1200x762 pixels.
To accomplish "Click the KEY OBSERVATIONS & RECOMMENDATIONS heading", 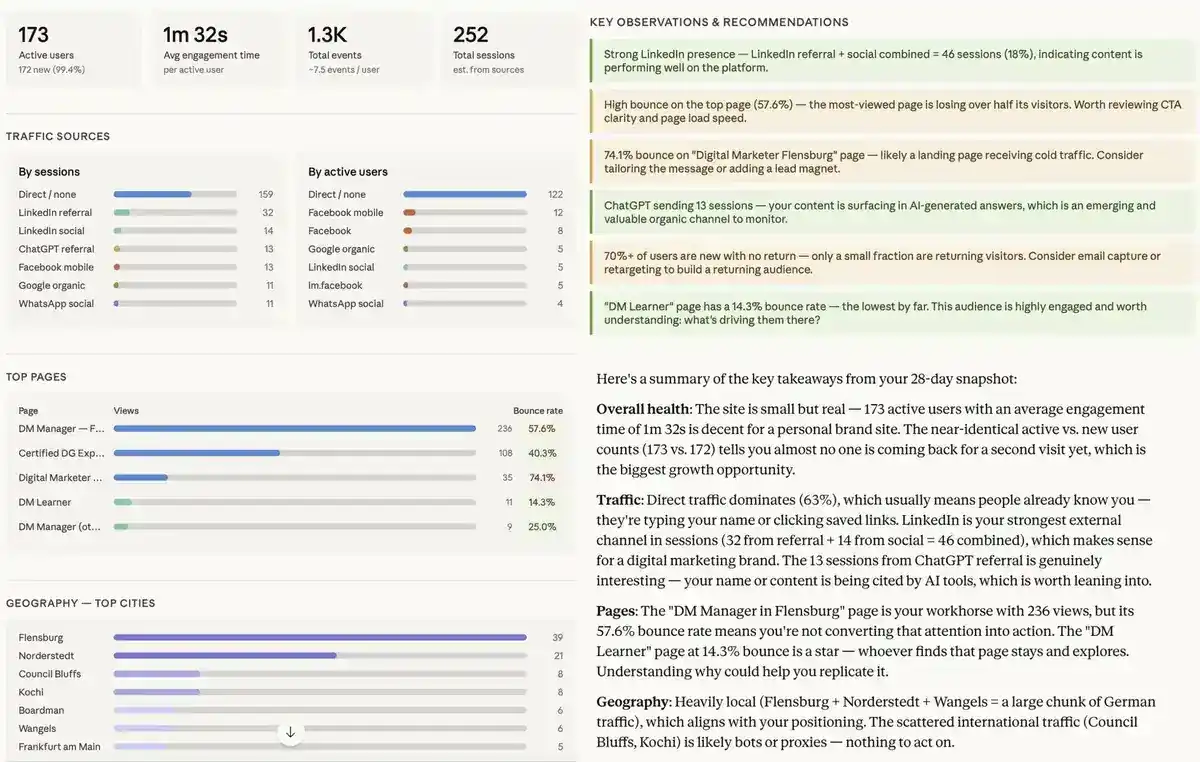I will coord(719,22).
